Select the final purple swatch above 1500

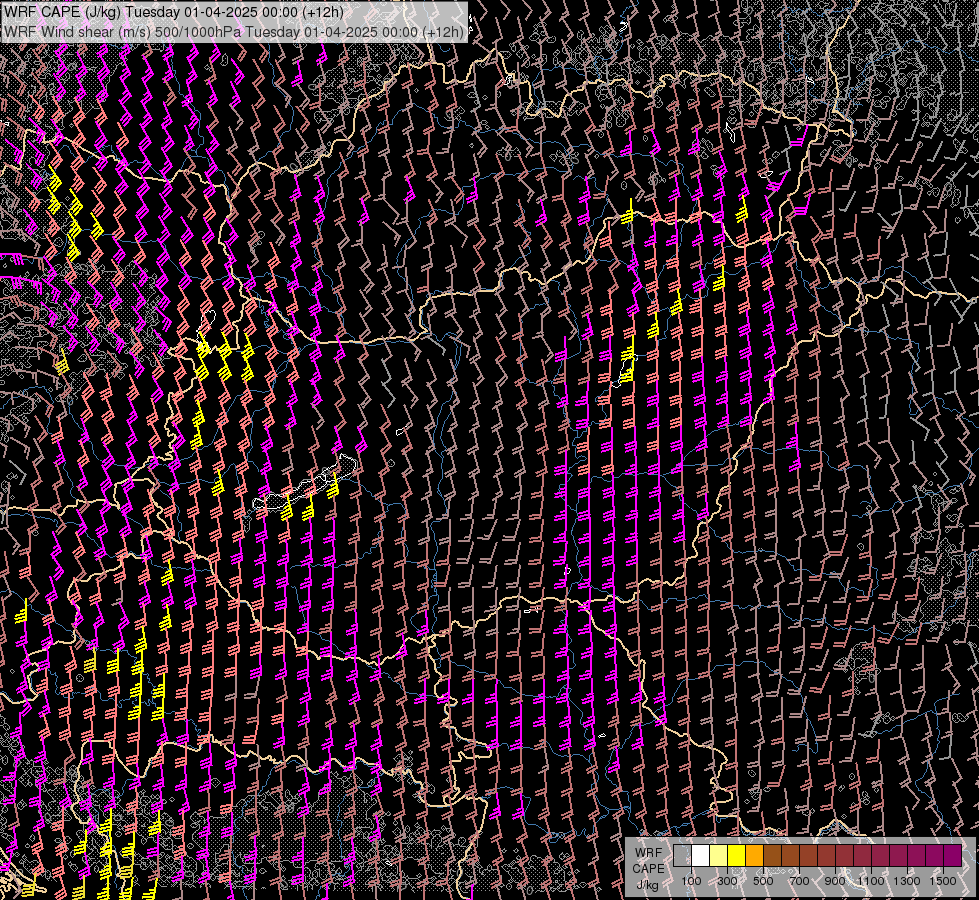tap(953, 856)
